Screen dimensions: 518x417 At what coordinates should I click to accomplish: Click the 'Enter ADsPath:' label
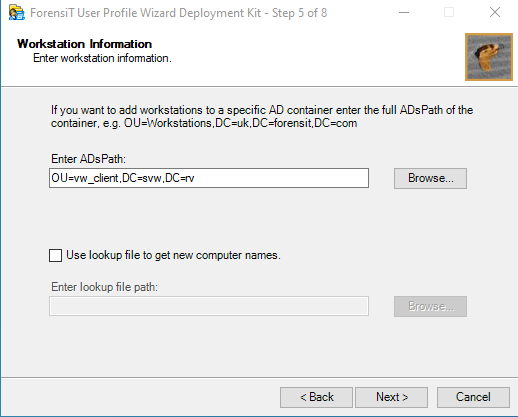point(88,159)
